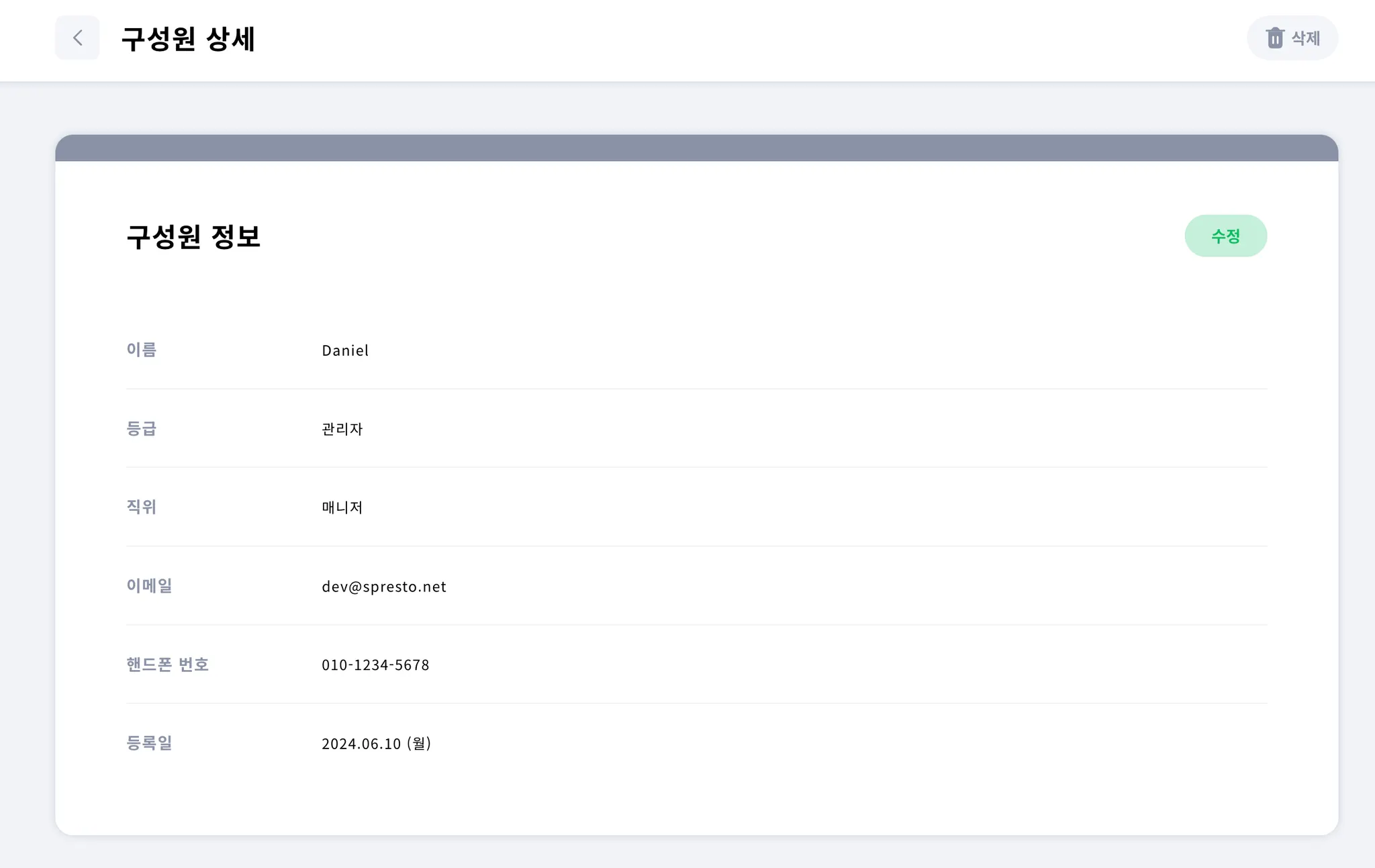
Task: Click the 핸드폰 번호 field label
Action: tap(168, 664)
